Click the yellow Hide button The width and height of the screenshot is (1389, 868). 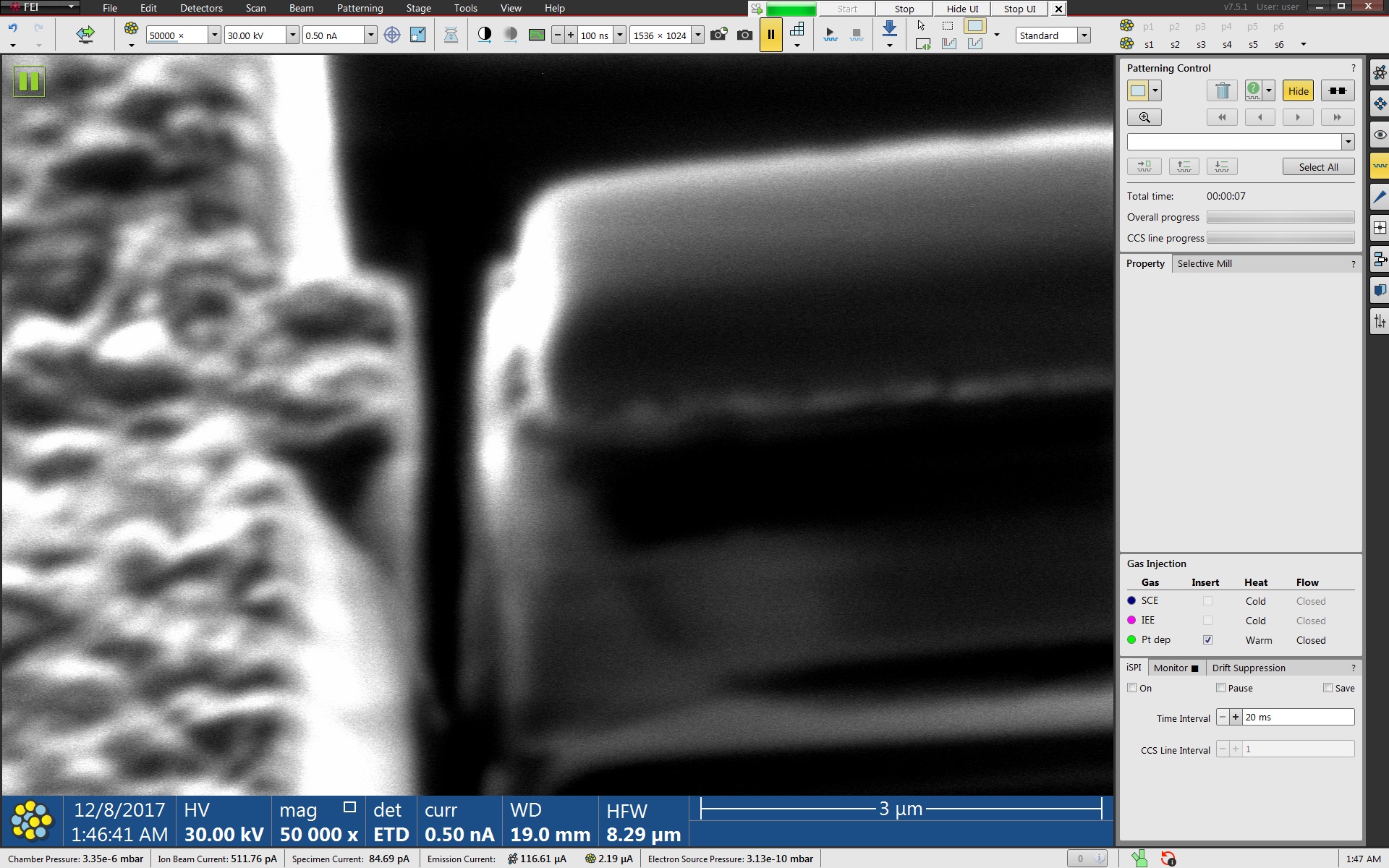[1298, 91]
